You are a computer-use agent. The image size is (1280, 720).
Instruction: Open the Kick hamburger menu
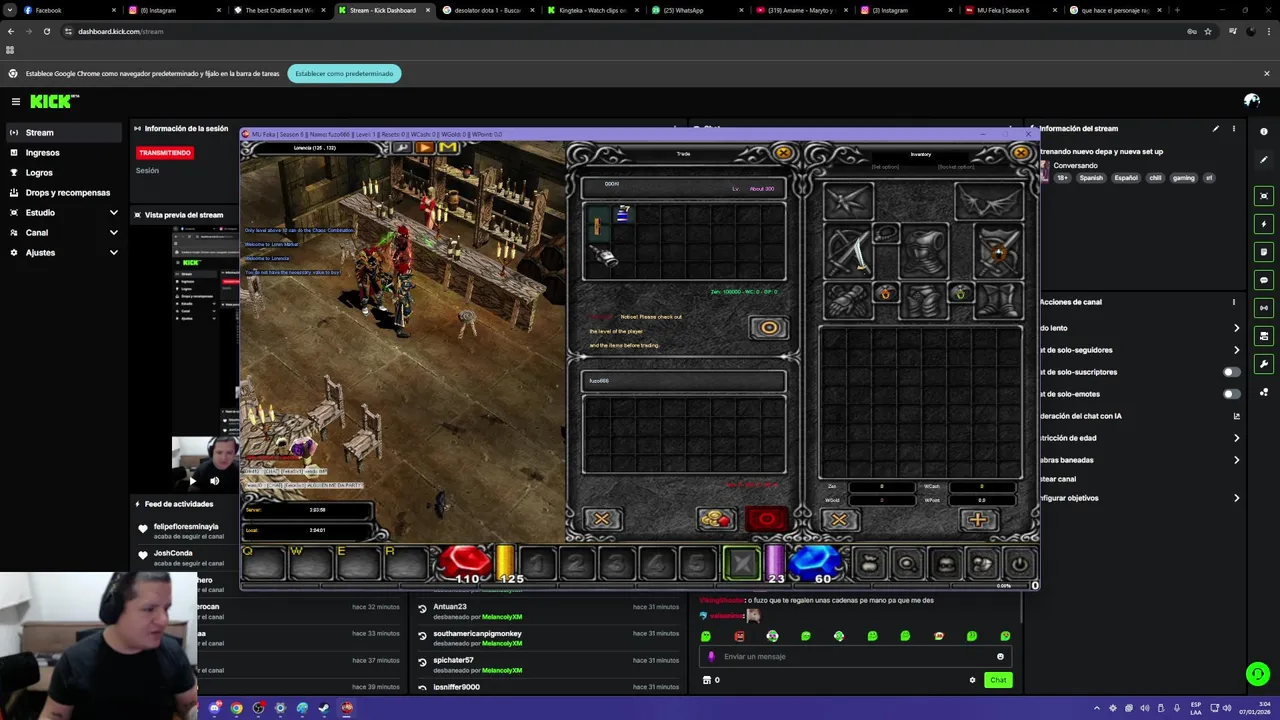pos(15,101)
